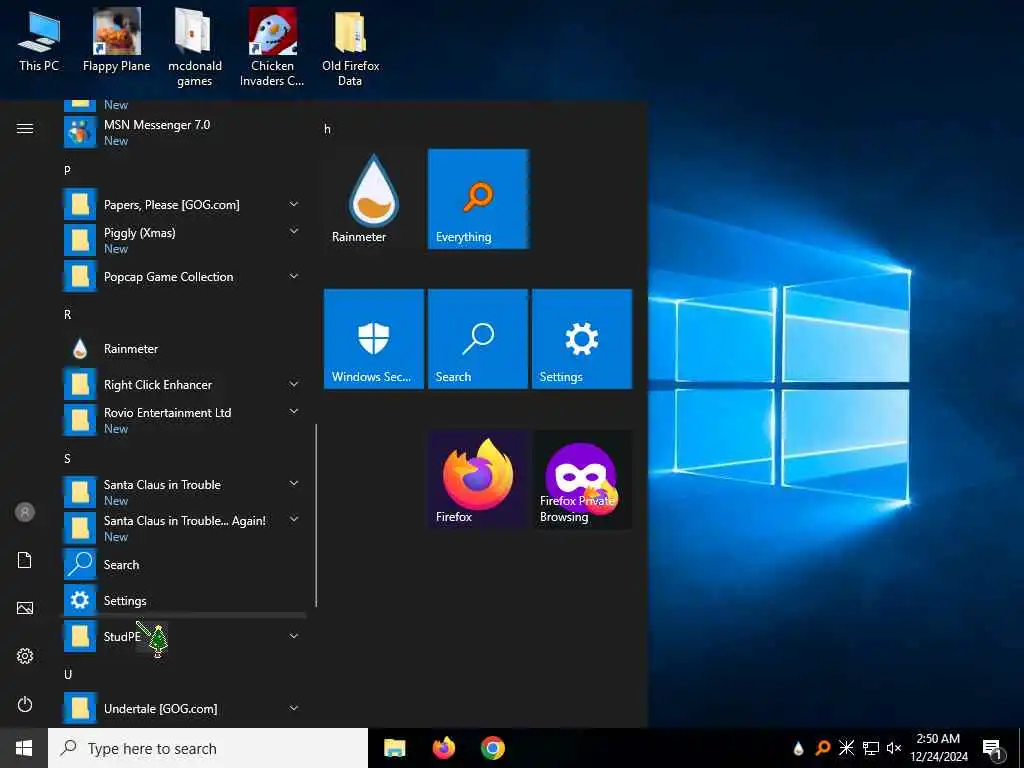Screen dimensions: 1024x768
Task: Click the muted volume tray icon
Action: 894,748
